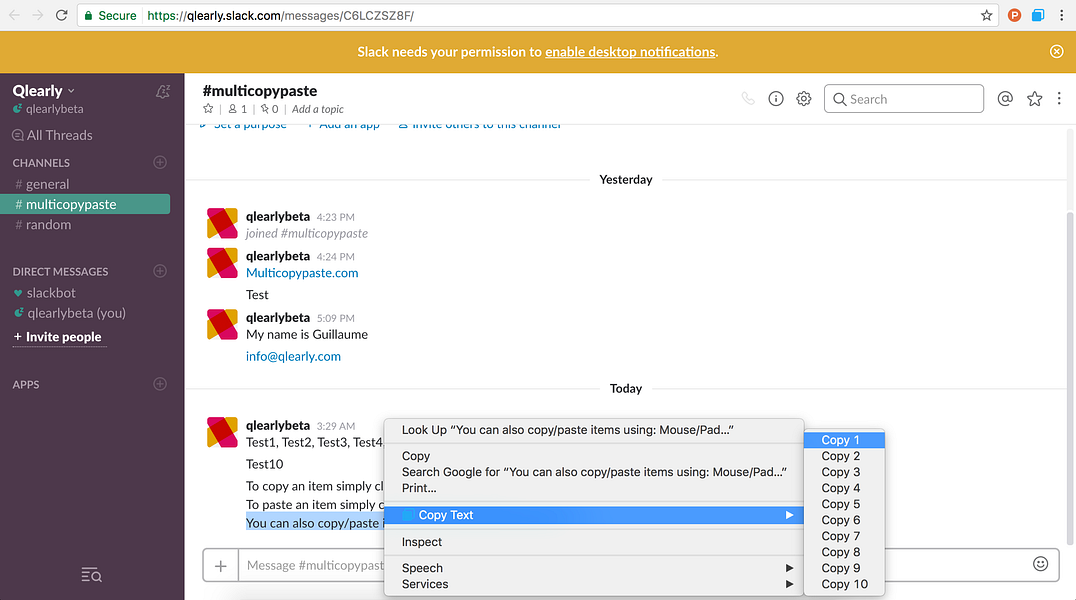The width and height of the screenshot is (1076, 600).
Task: Attach a file with plus button
Action: coord(220,565)
